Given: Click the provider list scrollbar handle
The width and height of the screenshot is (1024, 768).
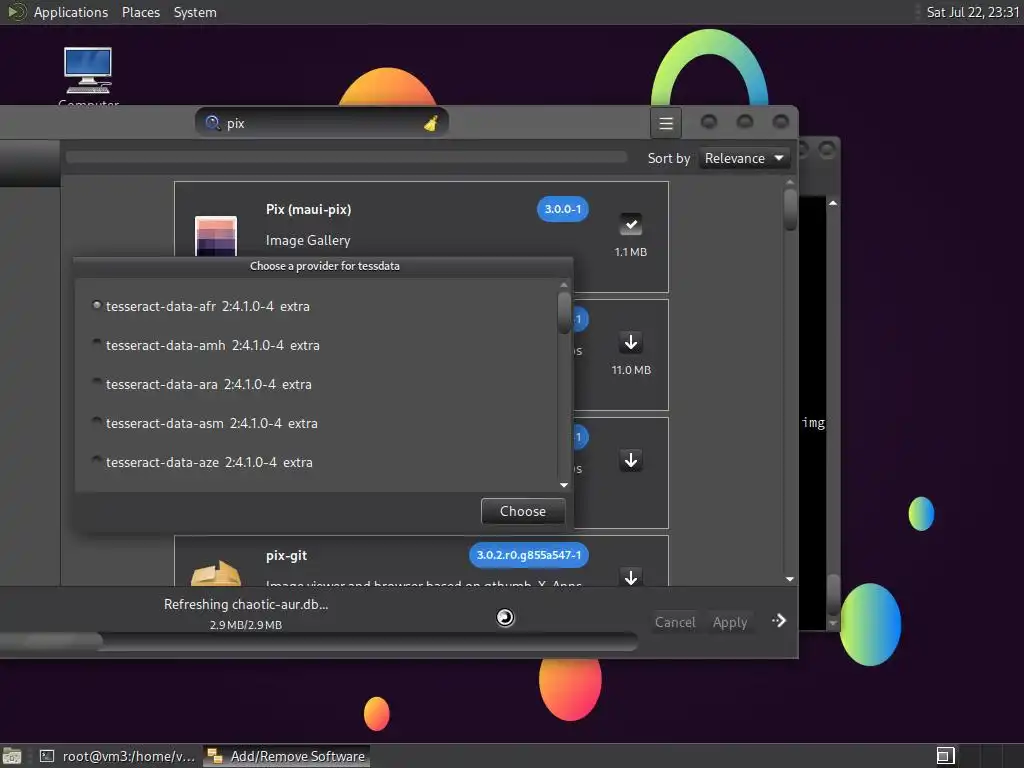Looking at the screenshot, I should click(x=564, y=313).
